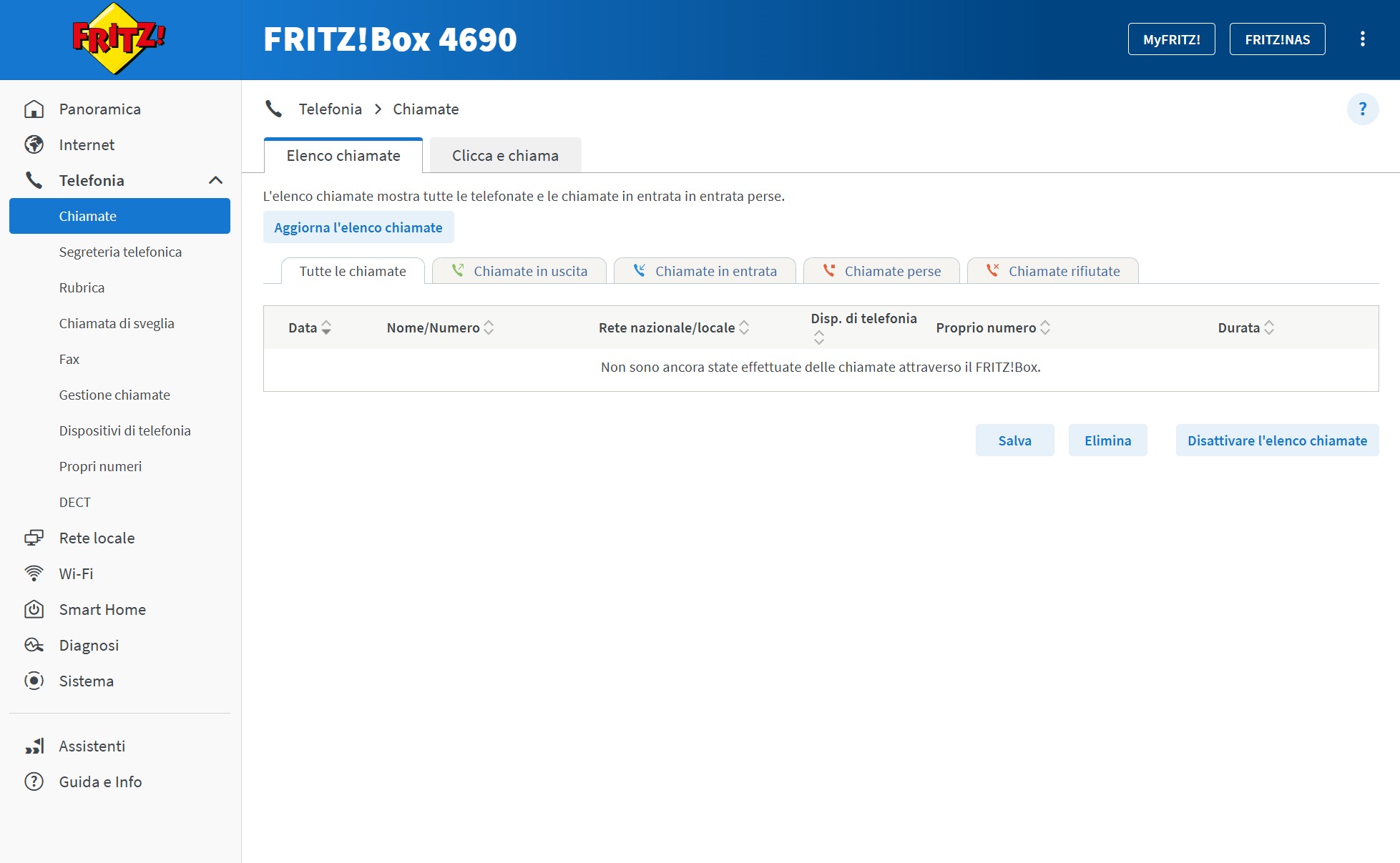
Task: Click the Panoramica house icon
Action: tap(34, 109)
